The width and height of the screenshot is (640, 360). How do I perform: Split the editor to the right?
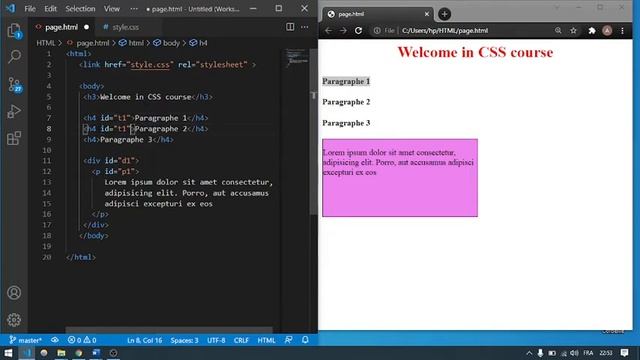click(x=290, y=27)
